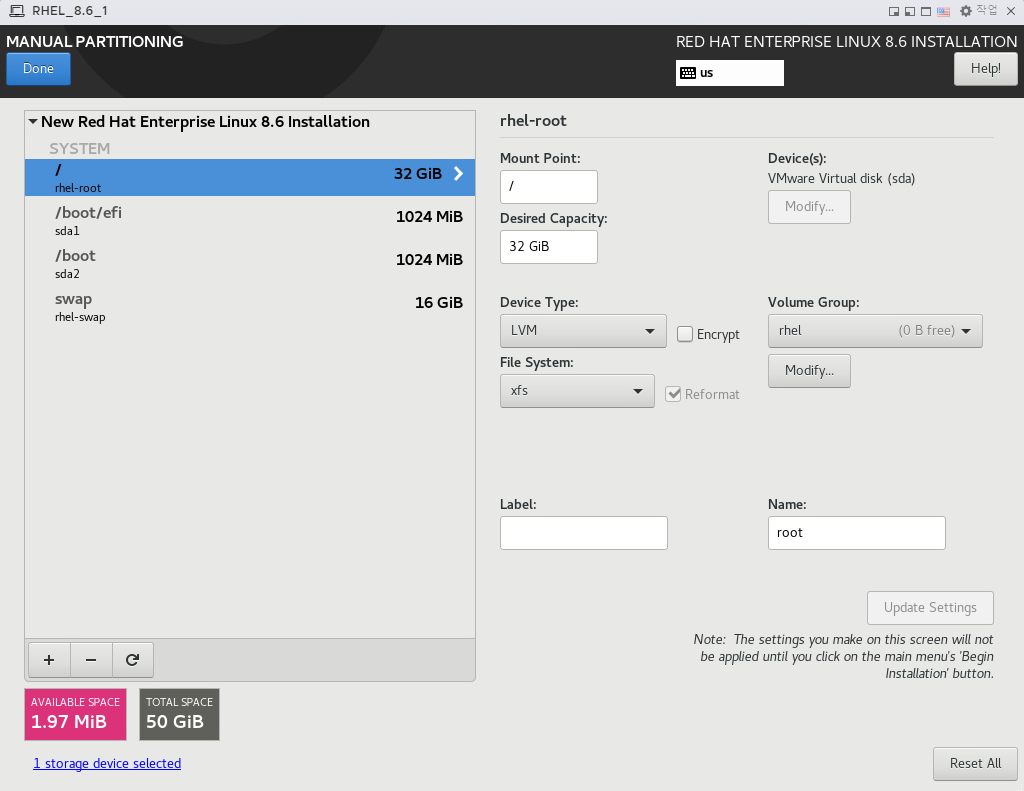Click the SYSTEM section heading

tap(80, 148)
